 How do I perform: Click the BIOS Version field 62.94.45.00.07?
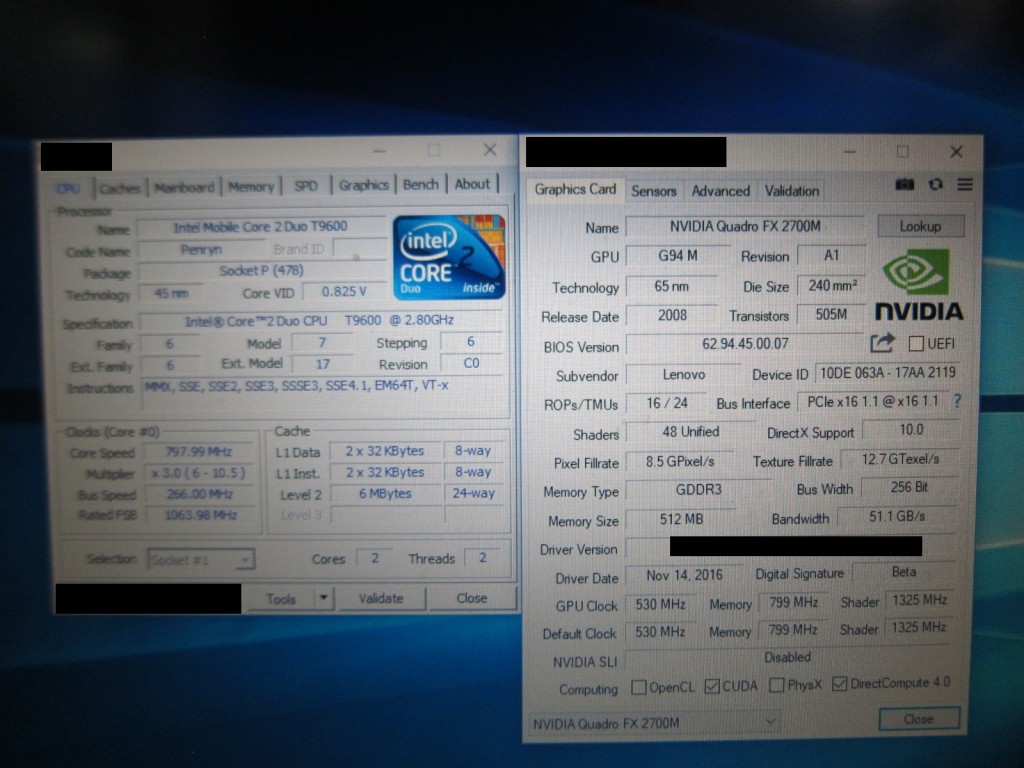coord(745,344)
